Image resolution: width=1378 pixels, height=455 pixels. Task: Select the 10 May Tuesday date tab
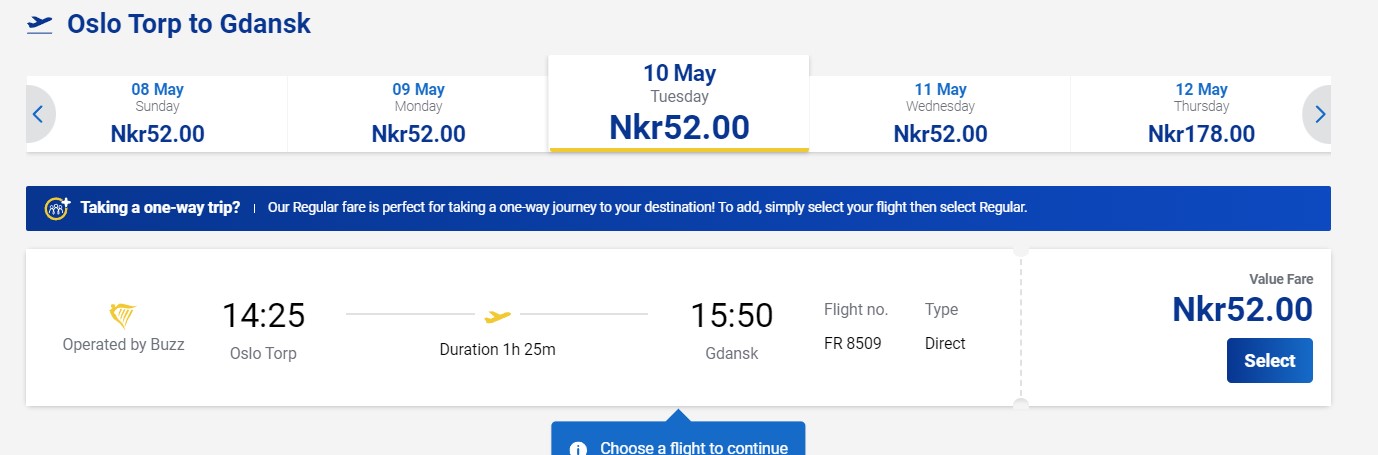(x=679, y=104)
